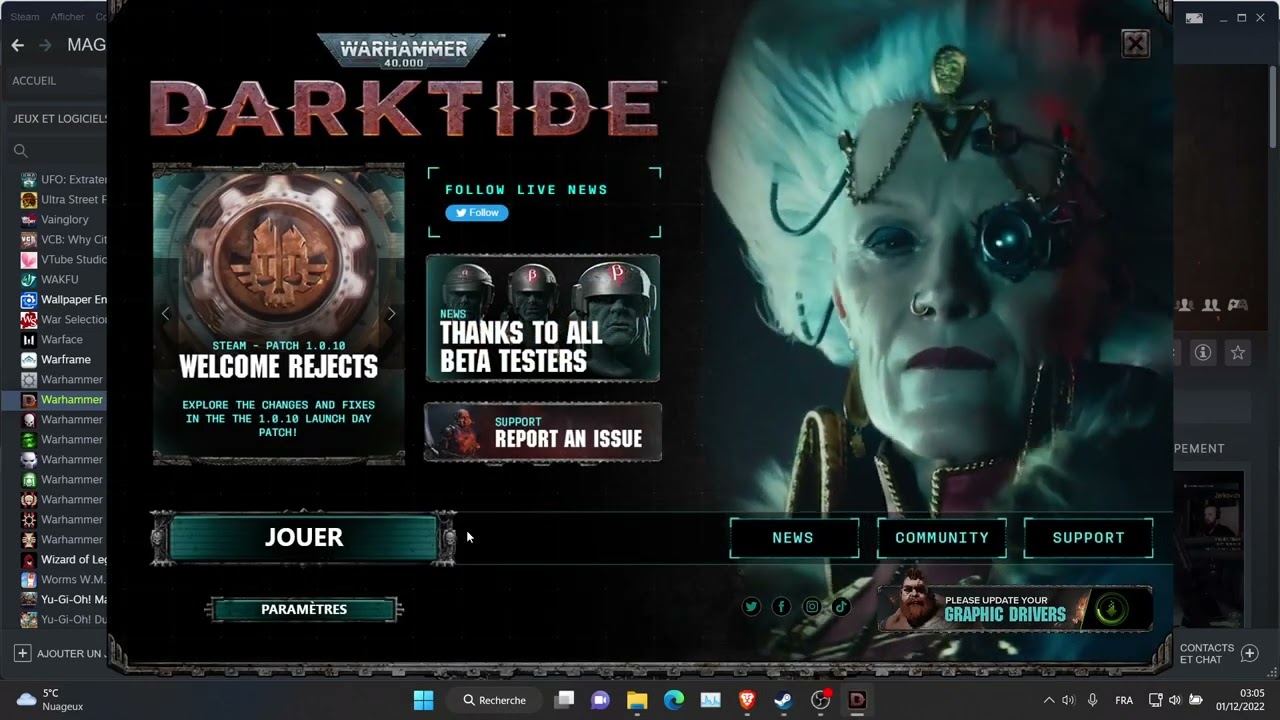Click the Steam library search magnifier icon
1280x720 pixels.
20,151
